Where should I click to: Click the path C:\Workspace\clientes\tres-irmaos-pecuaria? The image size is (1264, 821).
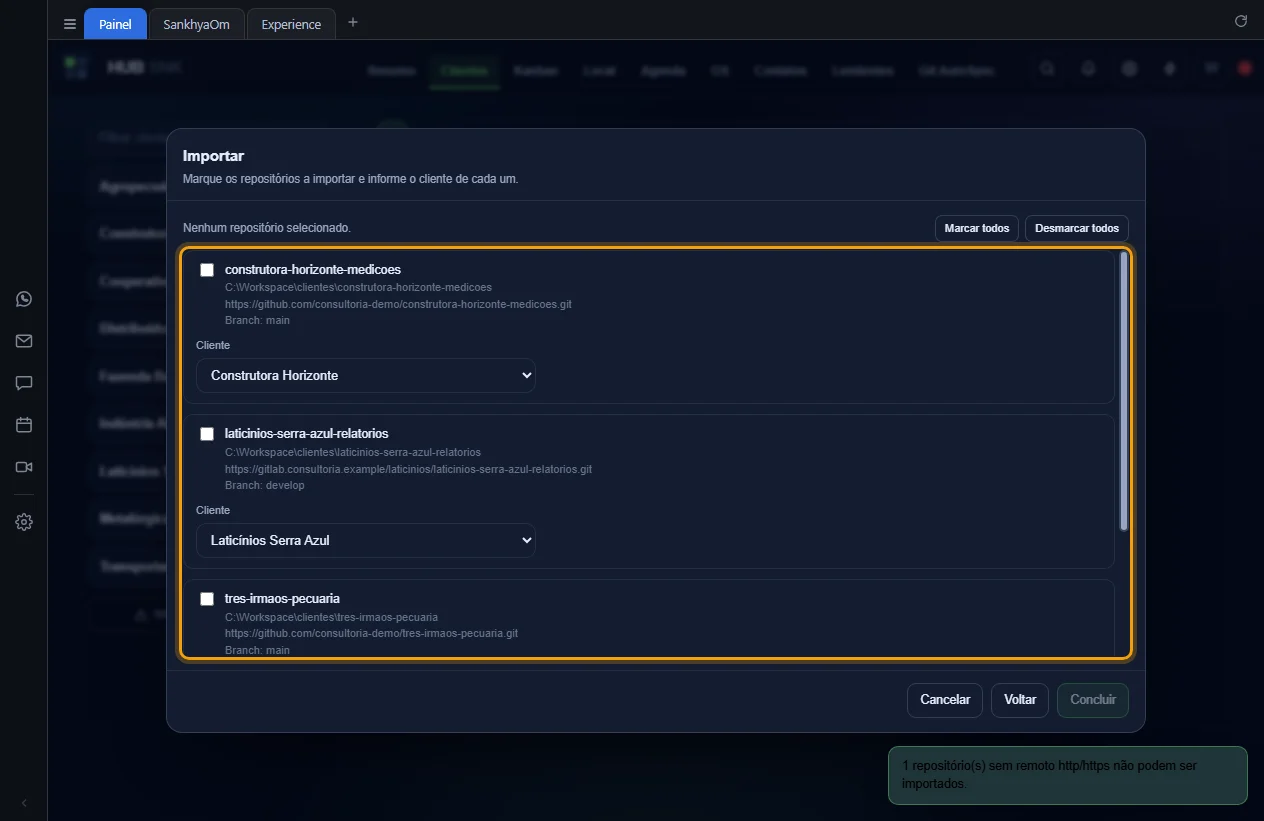pyautogui.click(x=331, y=617)
